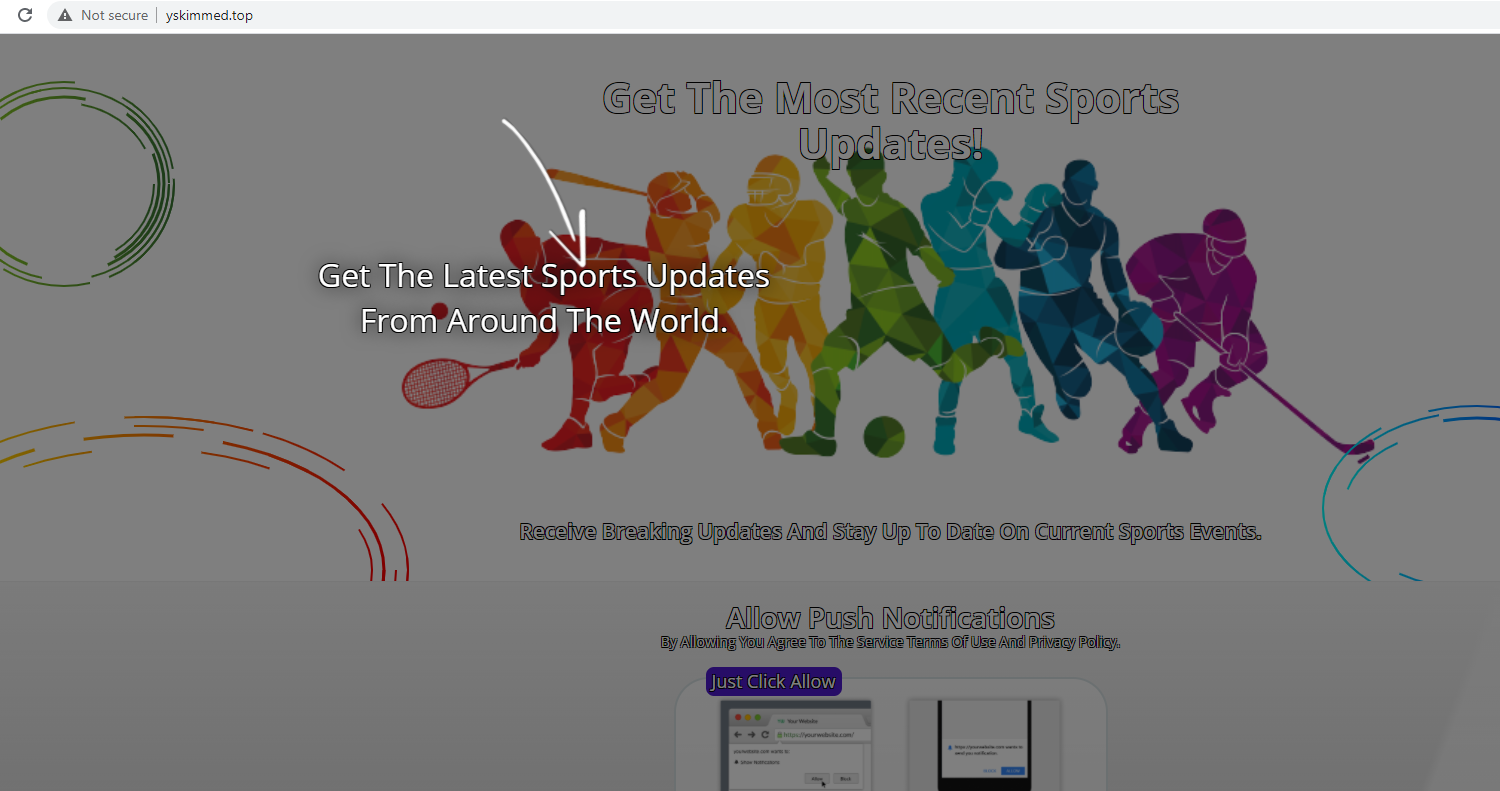The image size is (1500, 791).
Task: Click the Allow Push Notifications heading
Action: 890,618
